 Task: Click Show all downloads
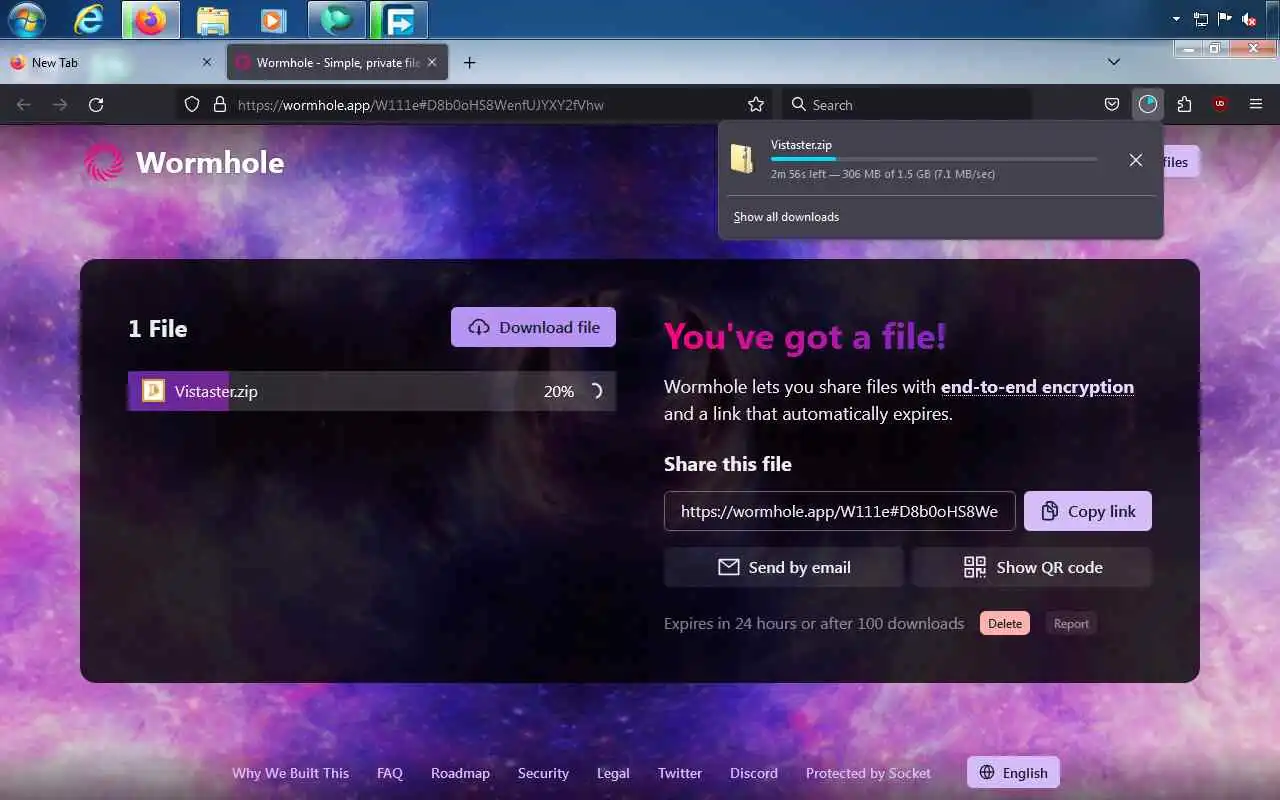tap(786, 217)
